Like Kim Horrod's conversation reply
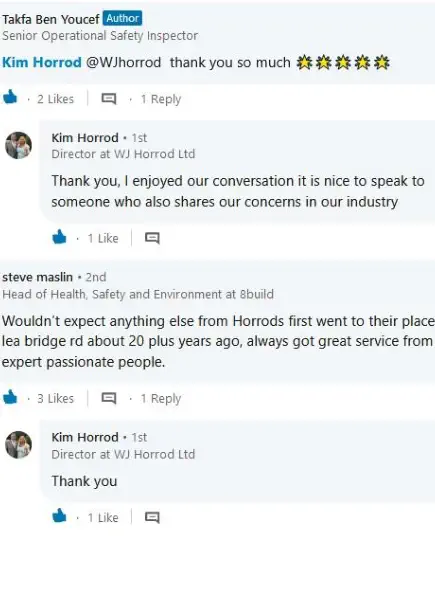This screenshot has width=435, height=595. pyautogui.click(x=59, y=237)
